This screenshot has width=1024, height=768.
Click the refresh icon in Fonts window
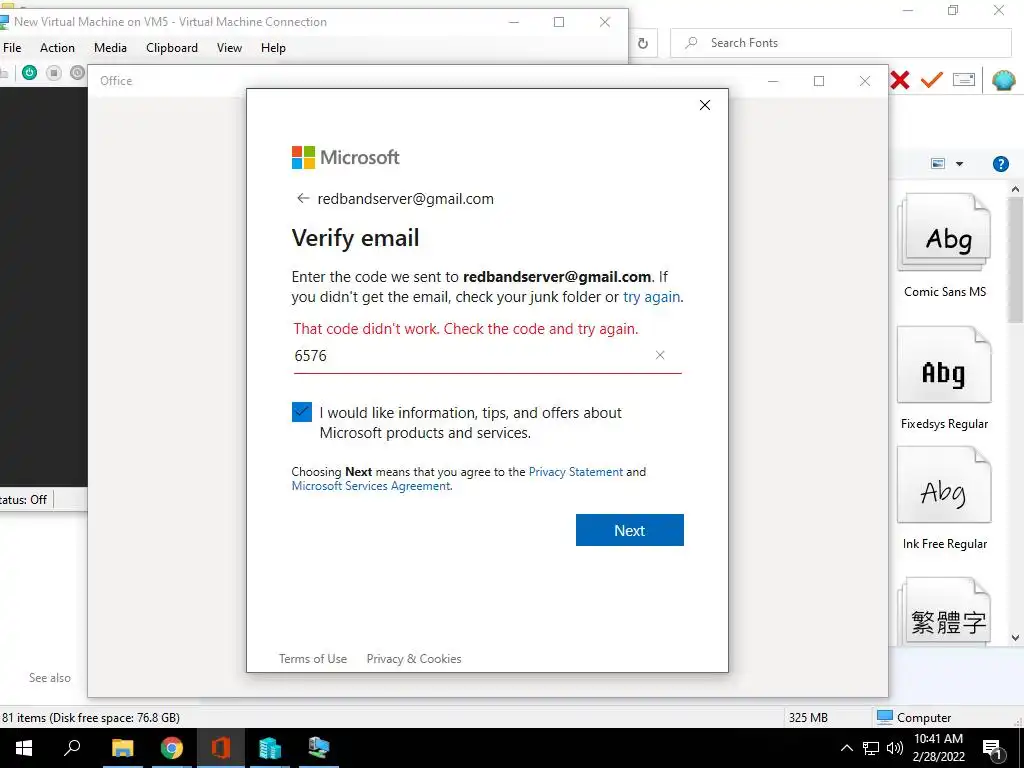click(643, 43)
